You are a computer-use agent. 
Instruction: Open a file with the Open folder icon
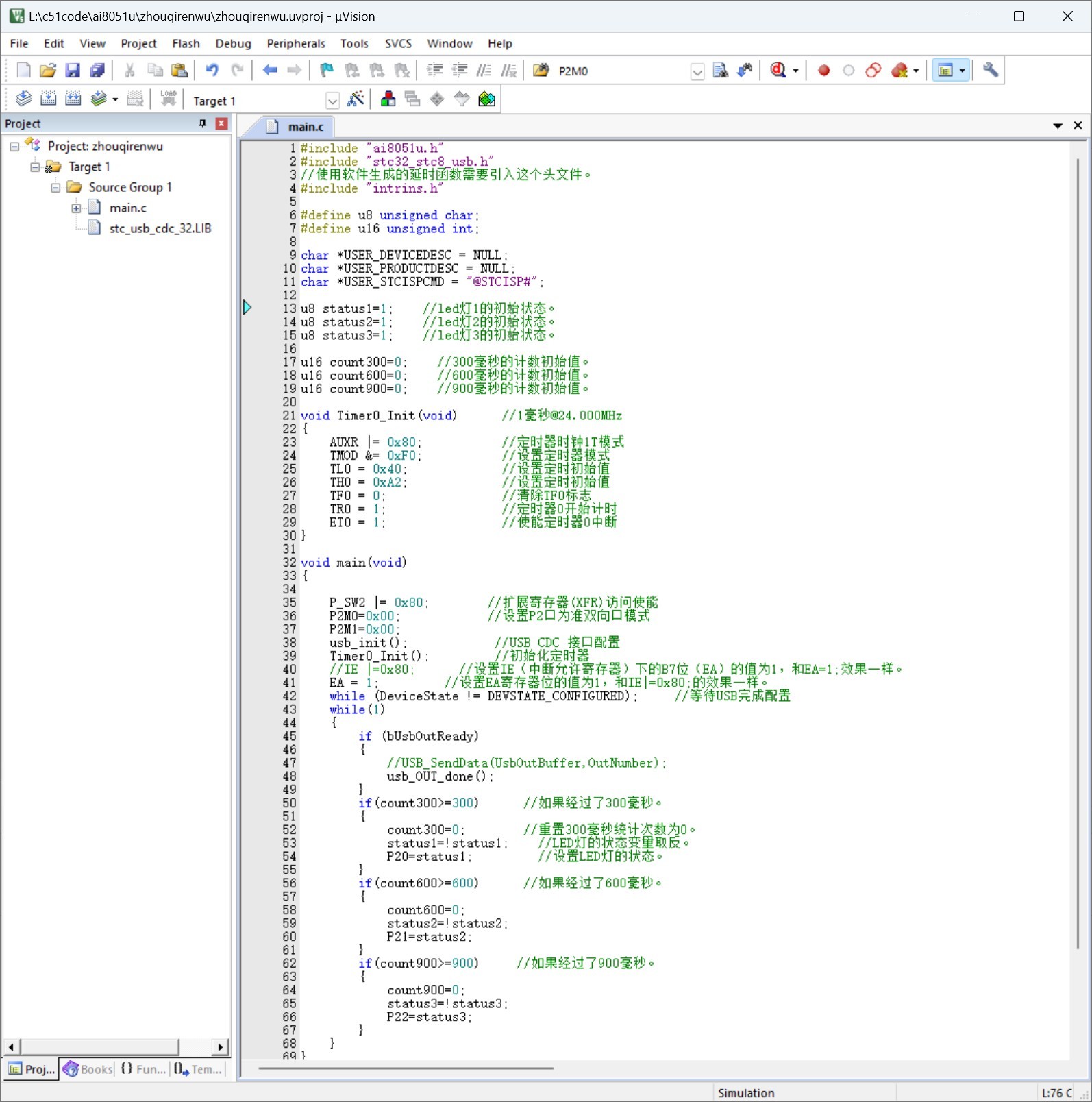(48, 70)
